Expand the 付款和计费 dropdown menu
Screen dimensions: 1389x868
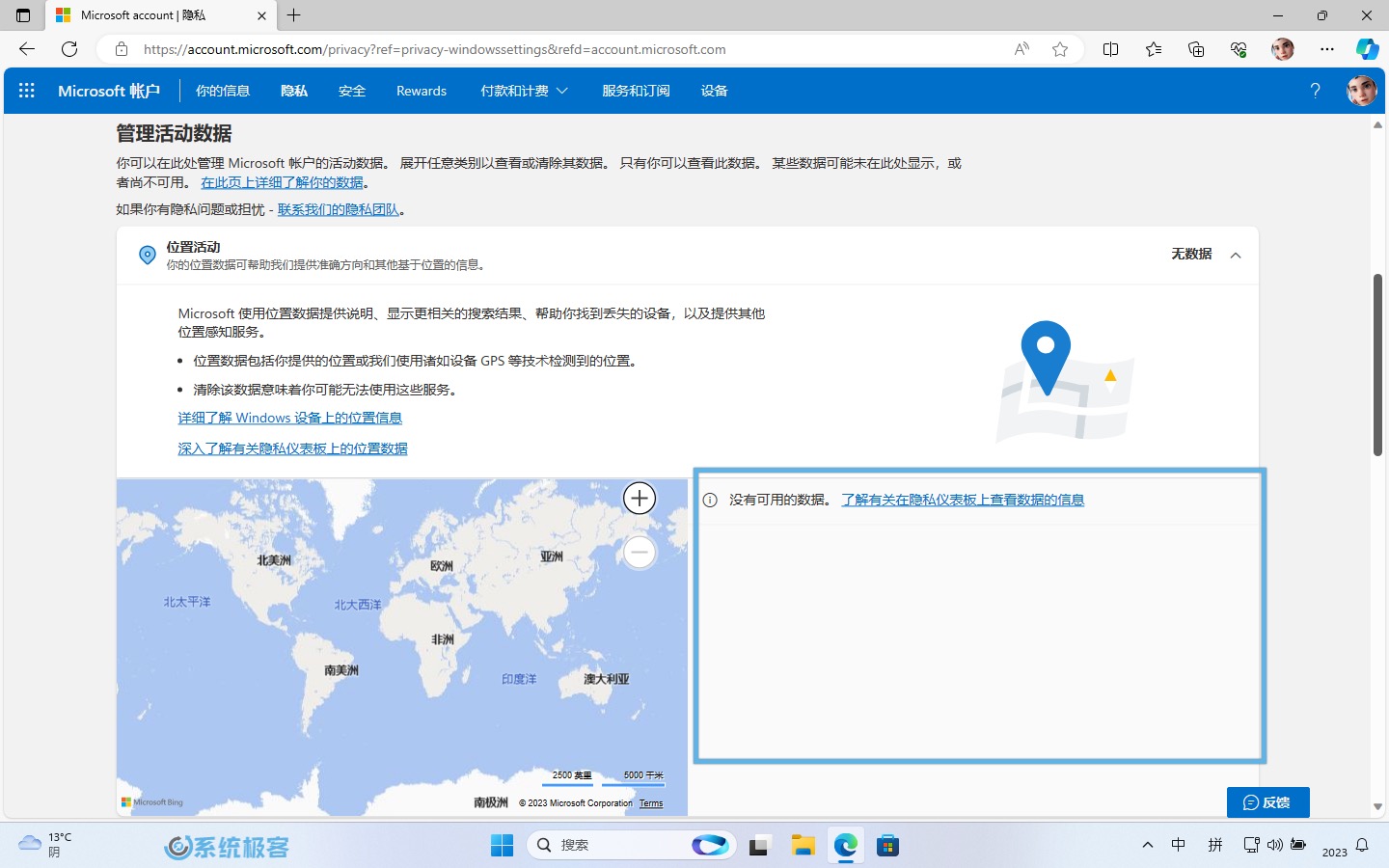click(x=525, y=91)
